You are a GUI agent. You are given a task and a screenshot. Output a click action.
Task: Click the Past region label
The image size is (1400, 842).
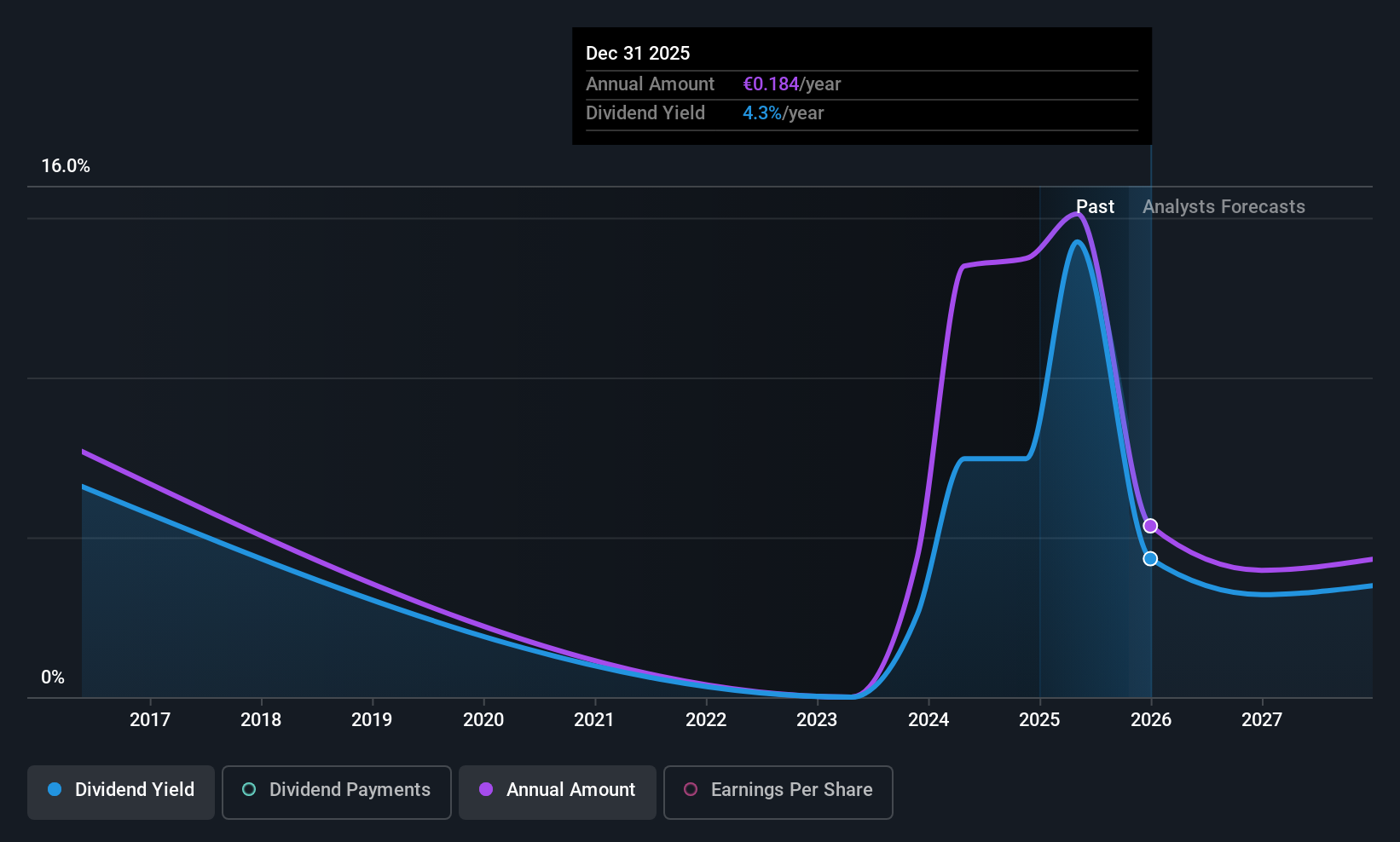tap(1095, 207)
